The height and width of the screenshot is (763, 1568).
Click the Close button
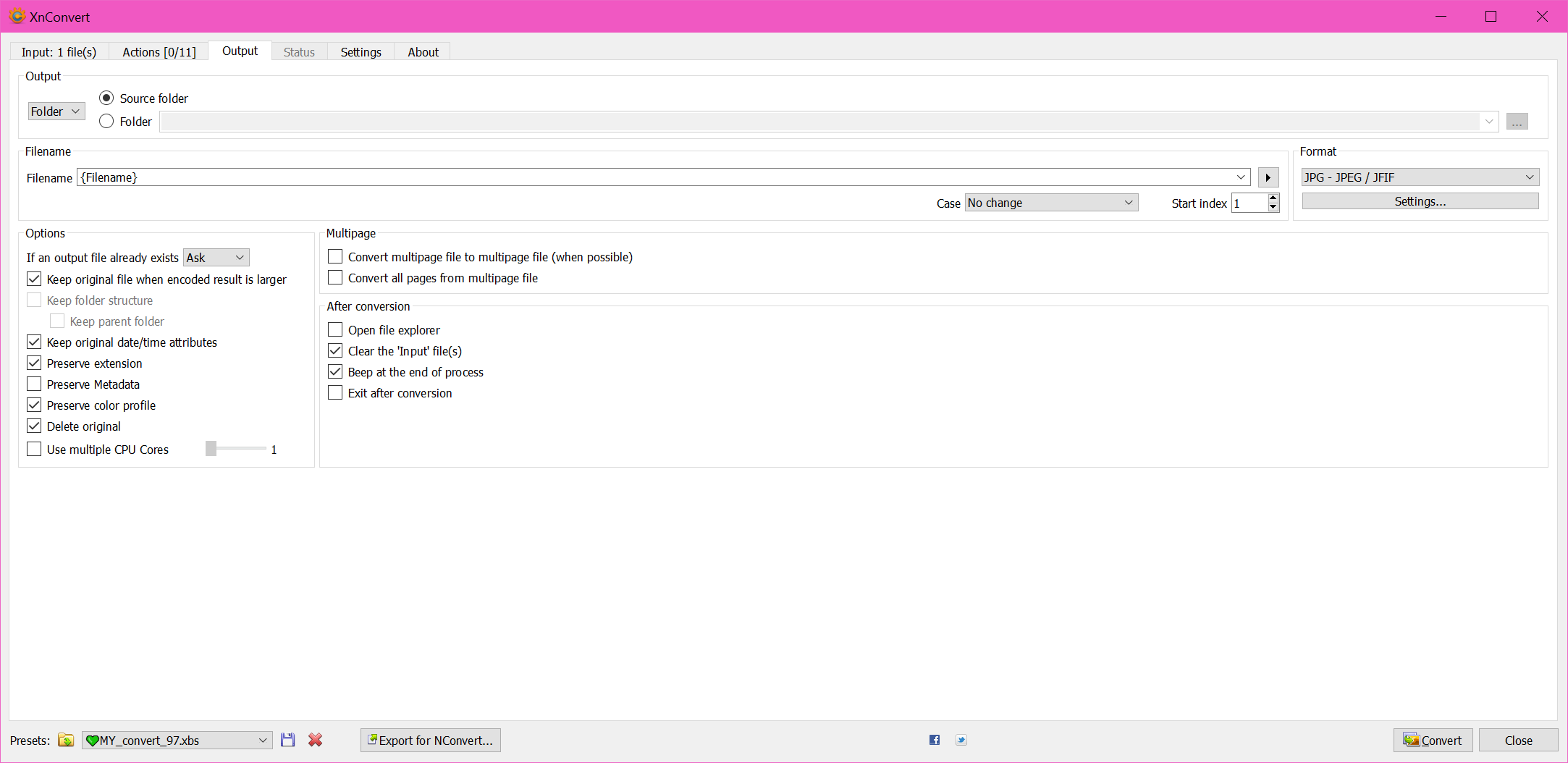1518,740
